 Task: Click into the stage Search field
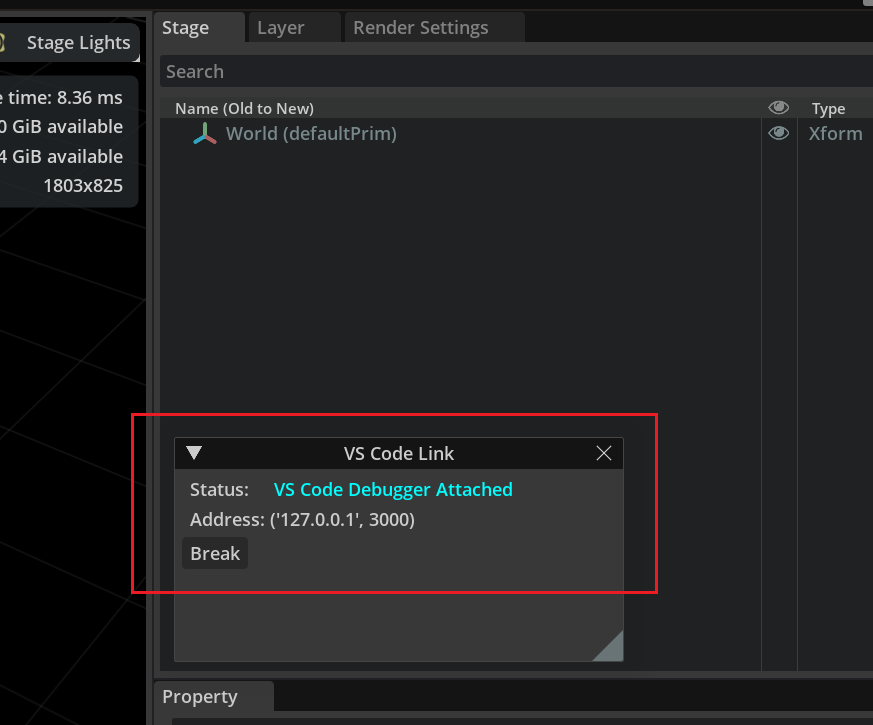tap(400, 70)
